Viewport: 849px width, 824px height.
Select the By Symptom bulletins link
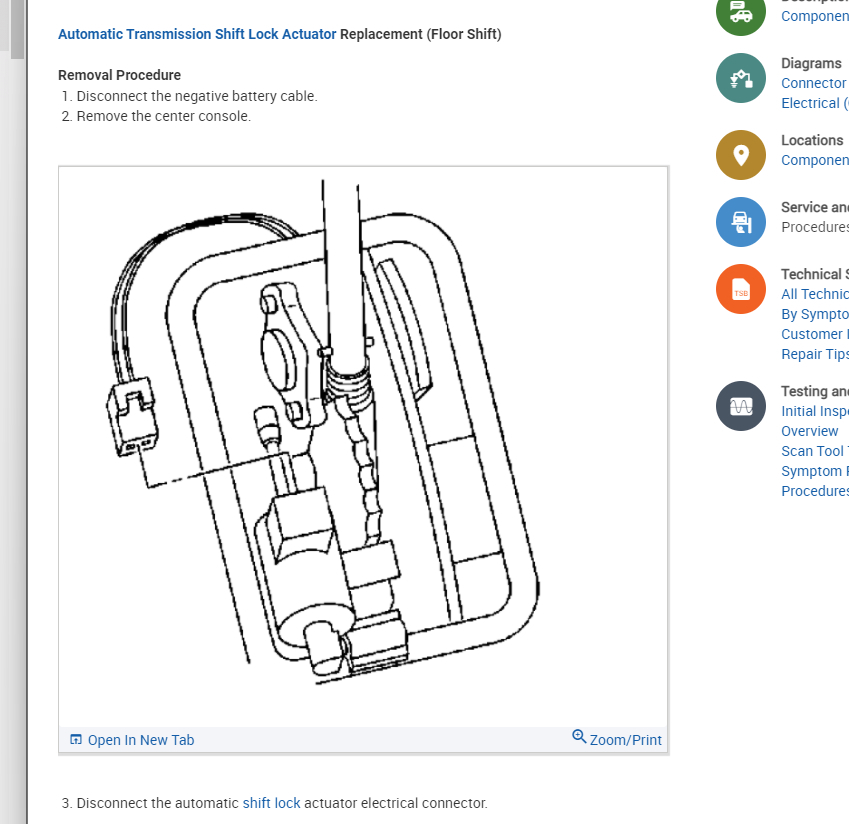(814, 314)
